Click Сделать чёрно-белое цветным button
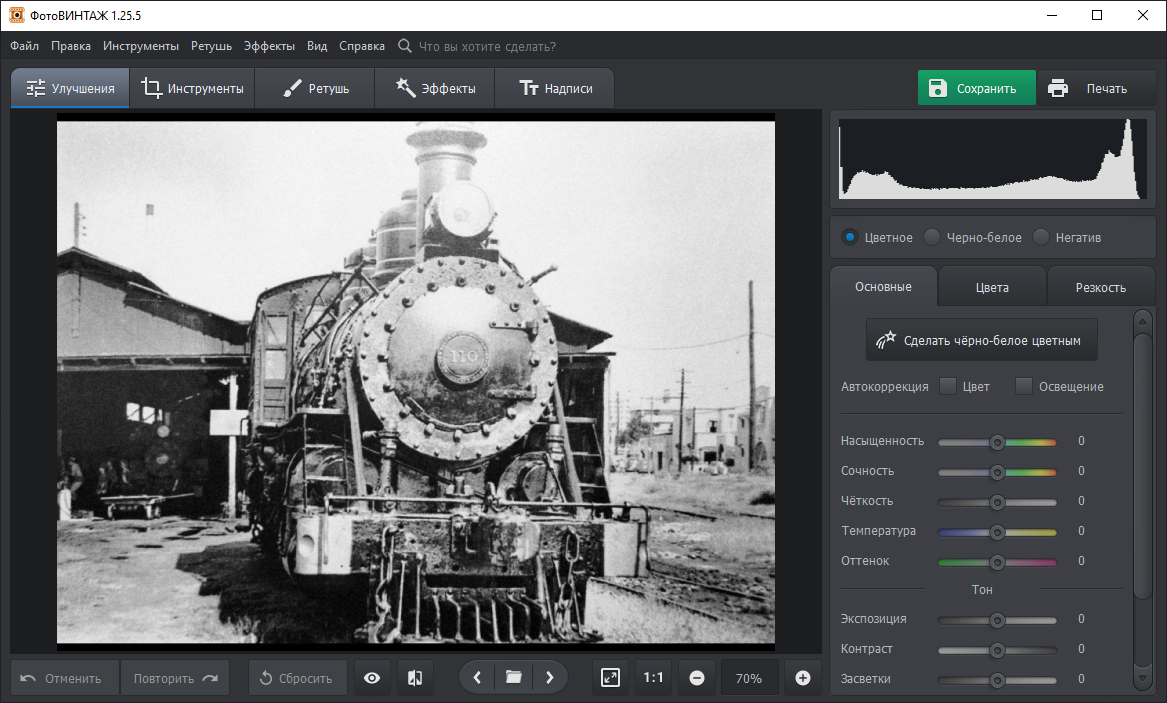The width and height of the screenshot is (1167, 703). 981,340
